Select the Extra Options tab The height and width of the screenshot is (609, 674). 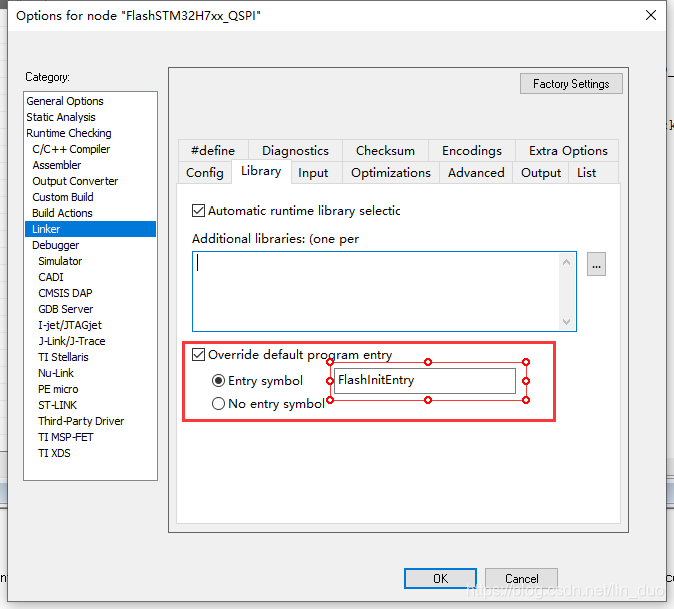[568, 150]
